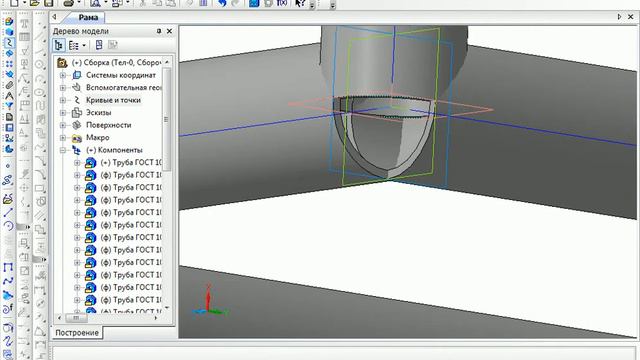Click the Print icon in the top toolbar
The height and width of the screenshot is (360, 640).
(69, 3)
